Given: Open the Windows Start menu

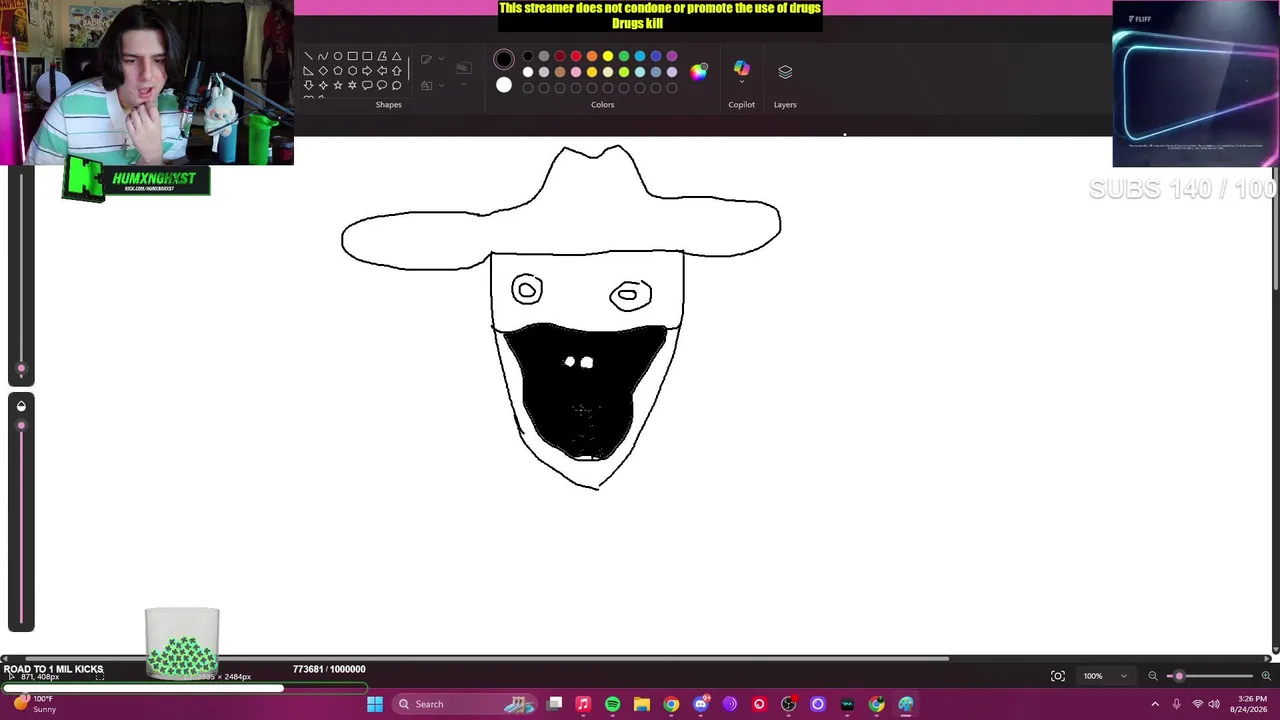Looking at the screenshot, I should (x=375, y=704).
